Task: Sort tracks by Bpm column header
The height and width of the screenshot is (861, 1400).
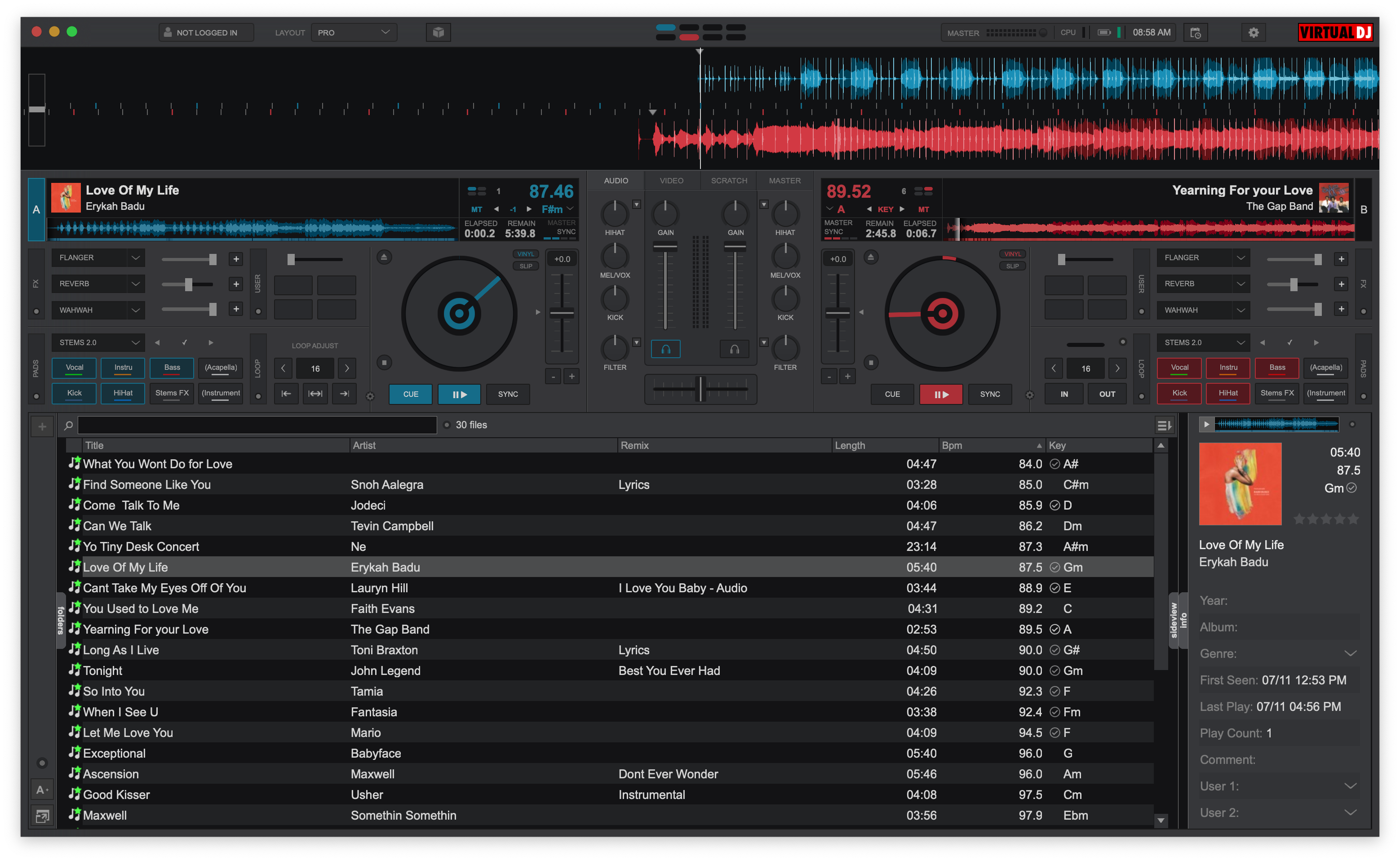Action: (991, 445)
